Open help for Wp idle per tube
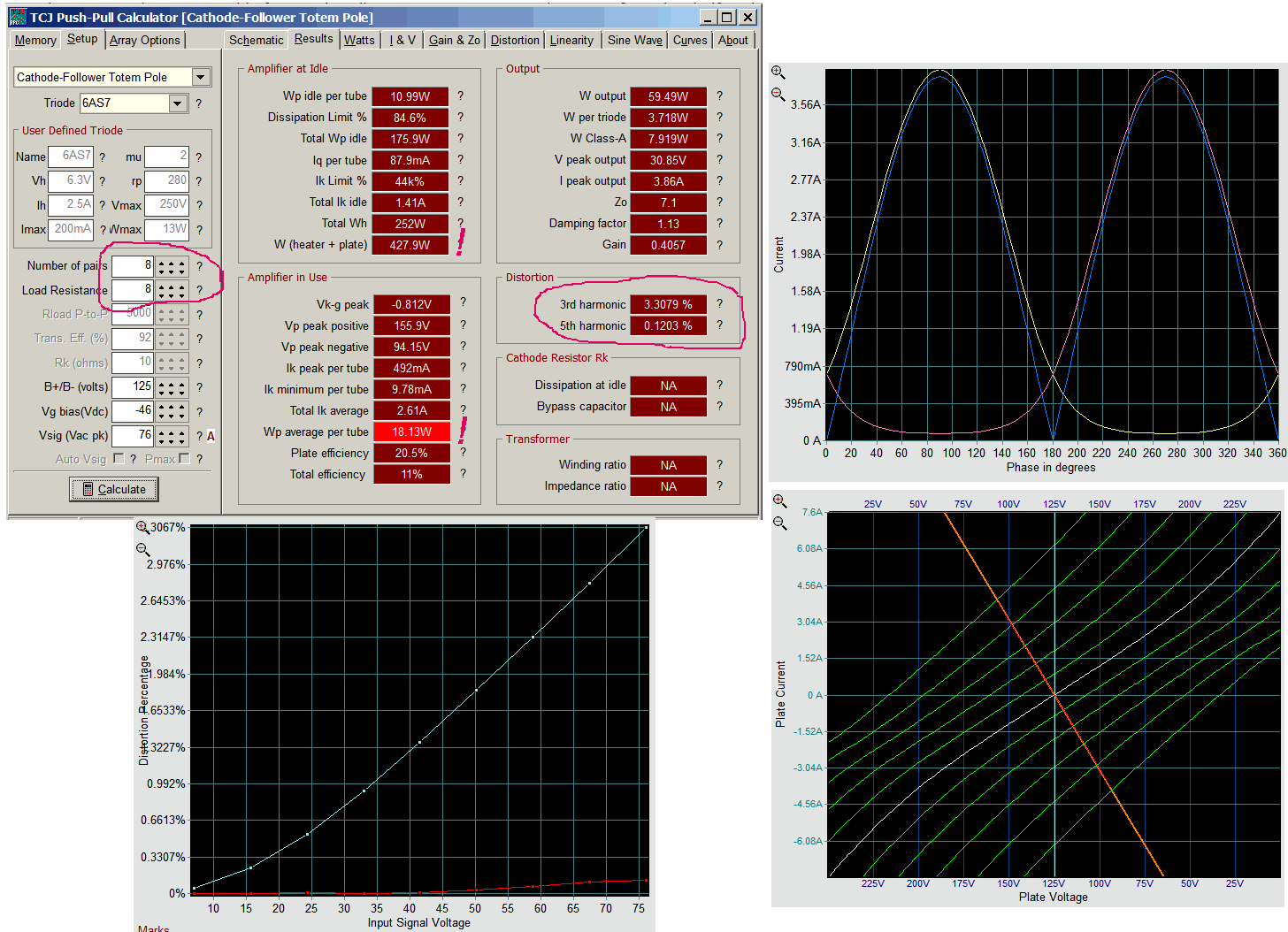Viewport: 1288px width, 932px height. (460, 95)
